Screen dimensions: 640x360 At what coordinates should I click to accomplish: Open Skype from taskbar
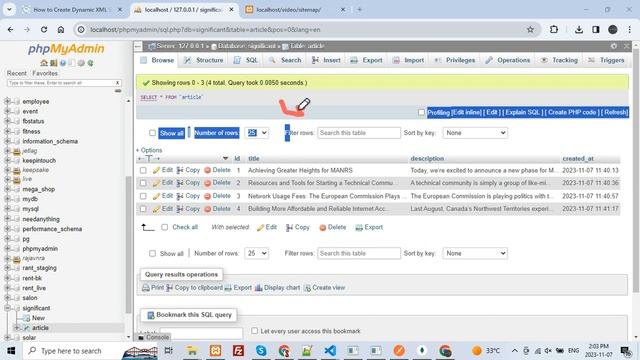pos(261,351)
